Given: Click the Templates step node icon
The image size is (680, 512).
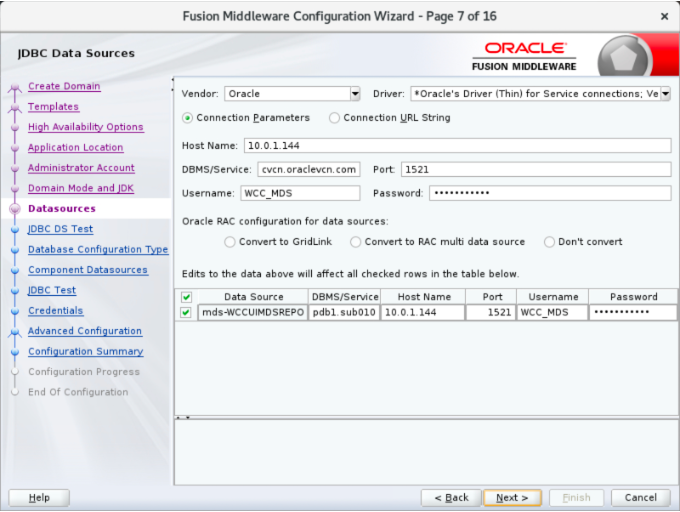Looking at the screenshot, I should (x=15, y=108).
